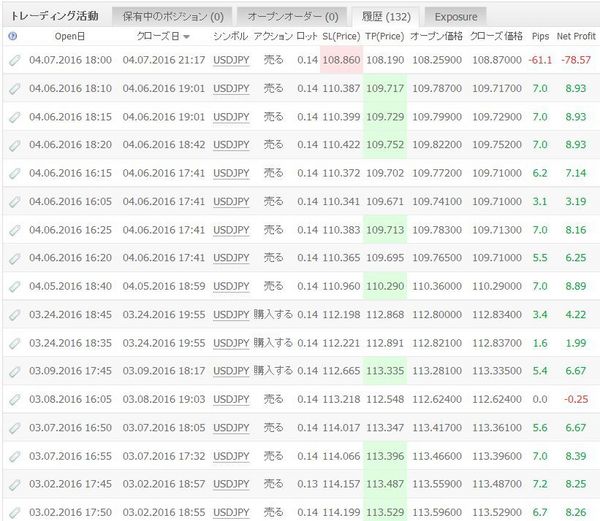Open USDJPY link in 04.05.2016 18:40 row
Image resolution: width=600 pixels, height=521 pixels.
231,287
